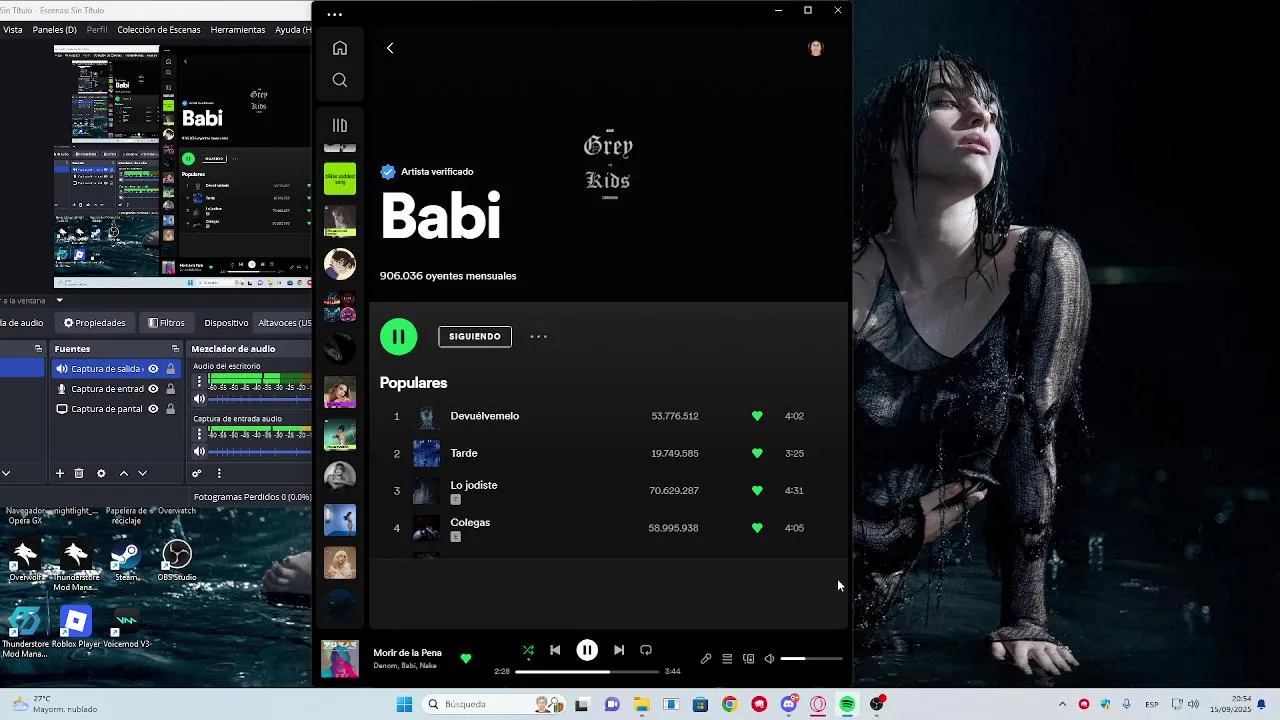Image resolution: width=1280 pixels, height=720 pixels.
Task: Adjust the Spotify volume slider
Action: click(x=810, y=658)
